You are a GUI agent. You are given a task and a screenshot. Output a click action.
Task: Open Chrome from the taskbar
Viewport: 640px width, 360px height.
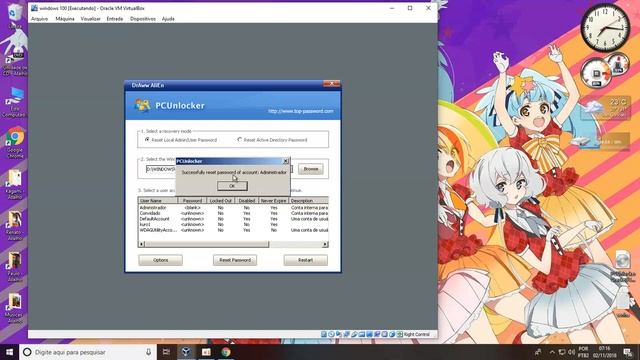[x=226, y=352]
